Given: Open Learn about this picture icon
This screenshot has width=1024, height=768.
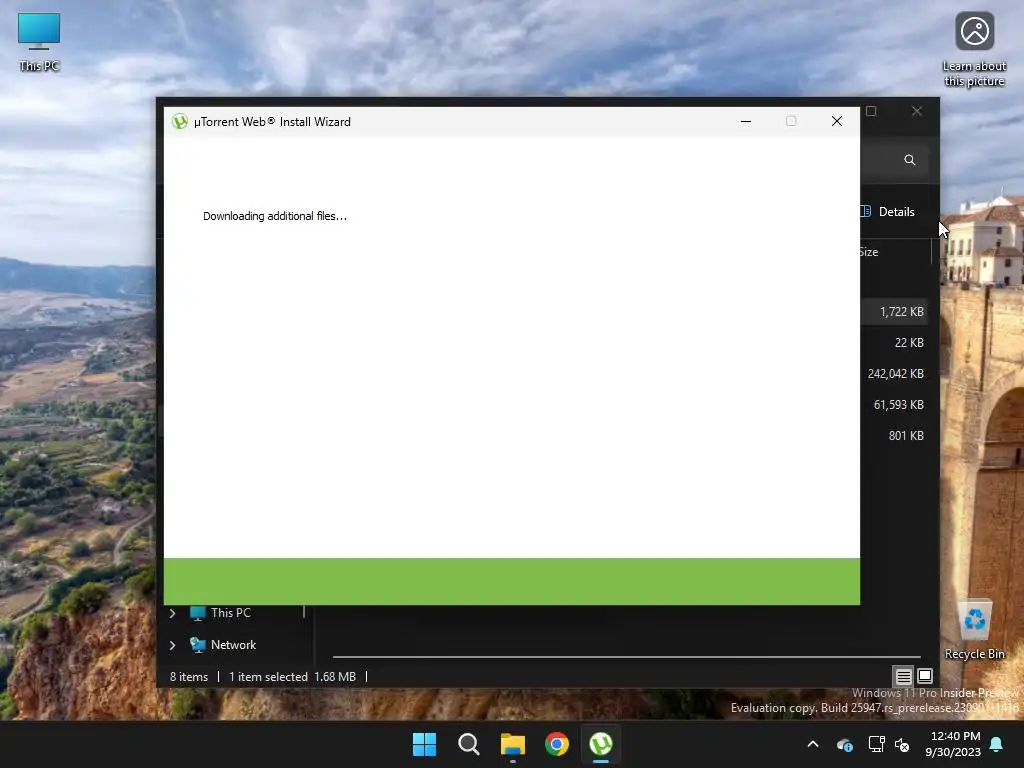Looking at the screenshot, I should point(974,49).
